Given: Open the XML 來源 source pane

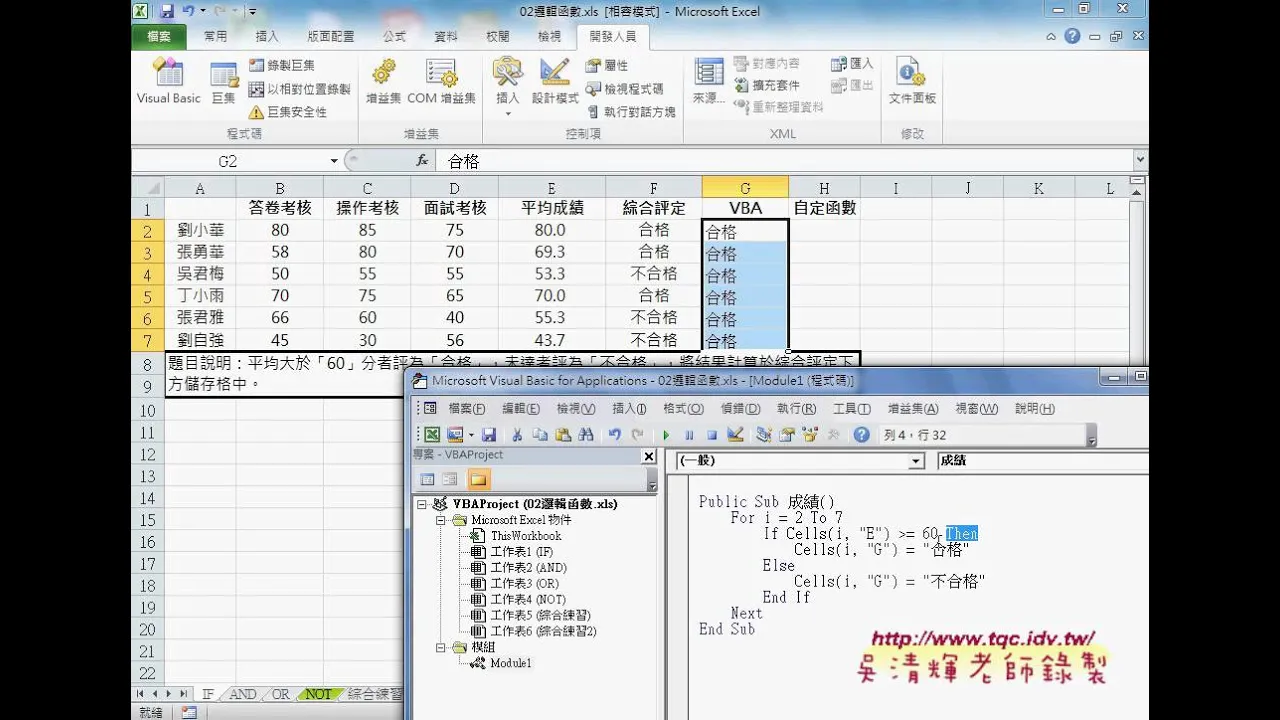Looking at the screenshot, I should [709, 81].
